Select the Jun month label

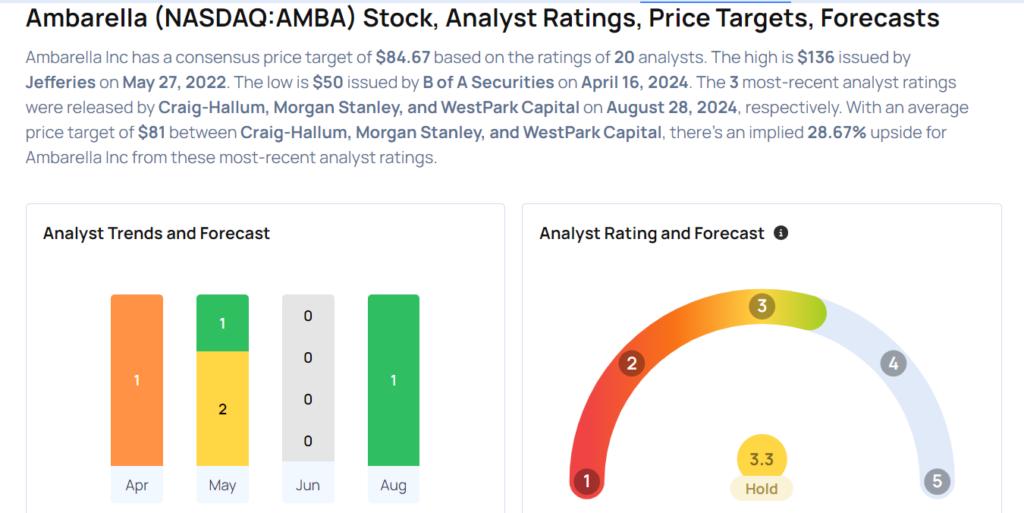click(308, 485)
